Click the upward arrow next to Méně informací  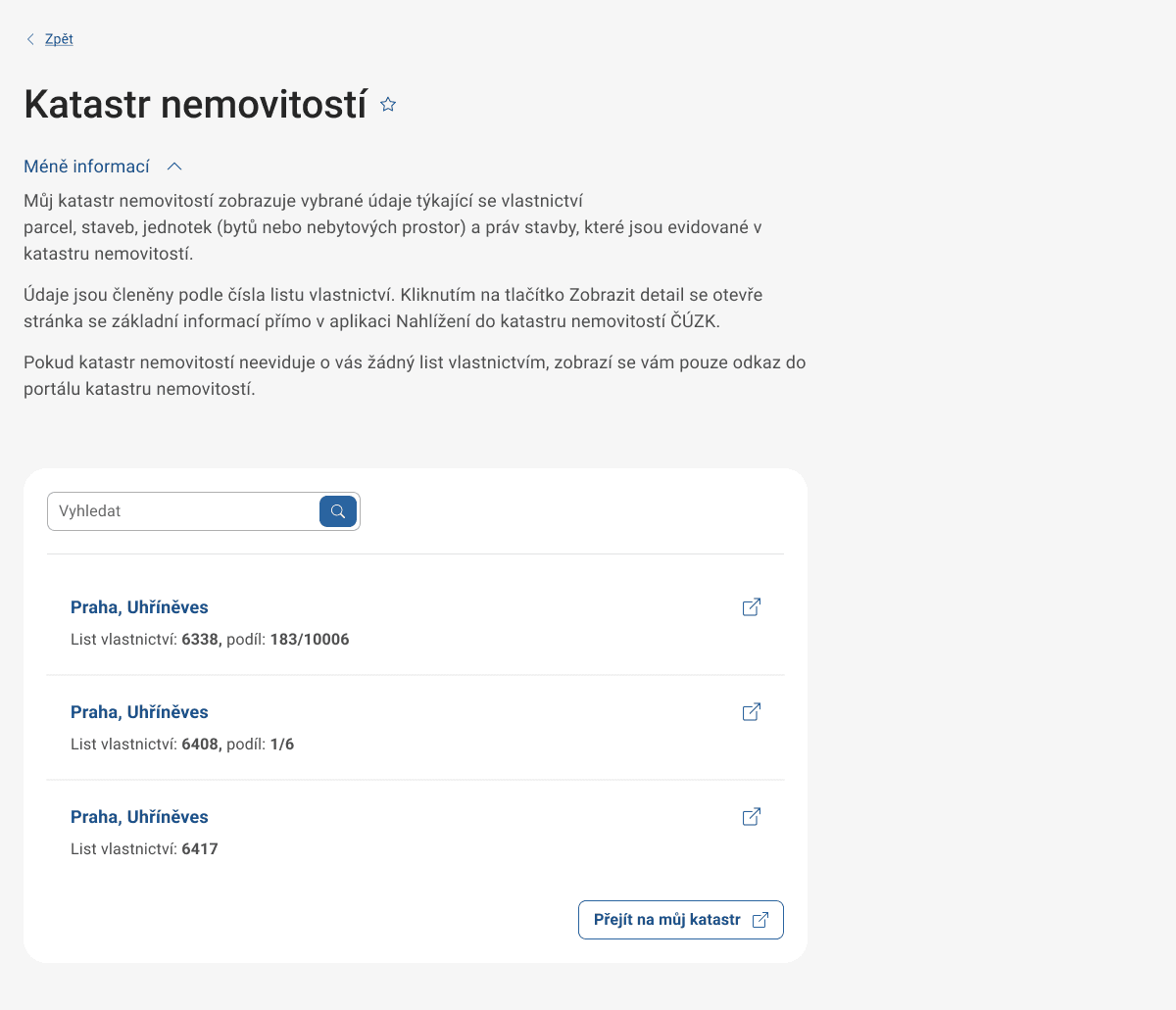pyautogui.click(x=174, y=166)
